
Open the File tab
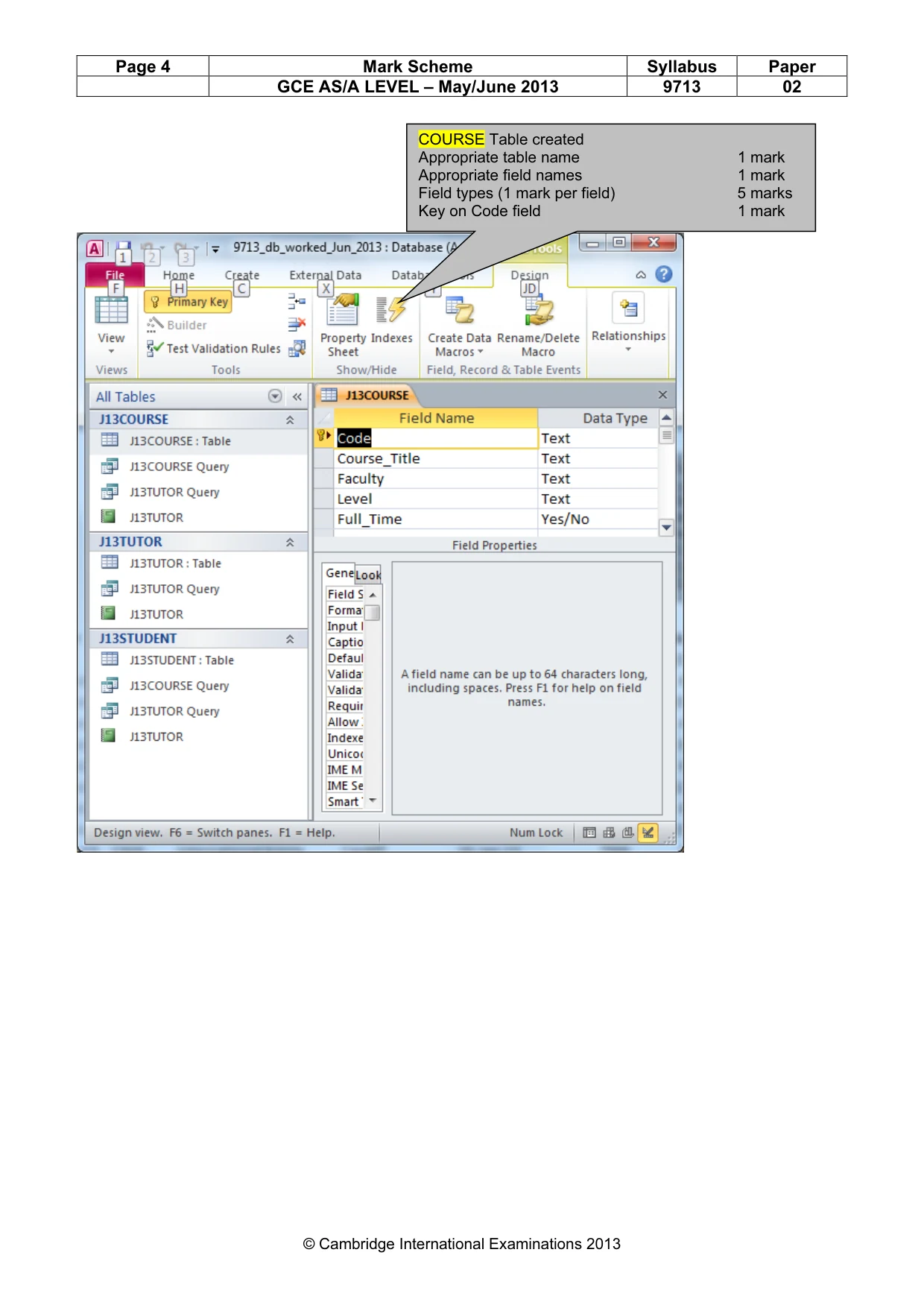tap(115, 275)
